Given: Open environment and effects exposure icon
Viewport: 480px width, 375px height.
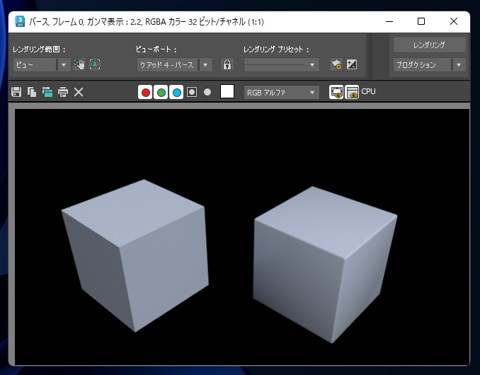Looking at the screenshot, I should pos(352,64).
